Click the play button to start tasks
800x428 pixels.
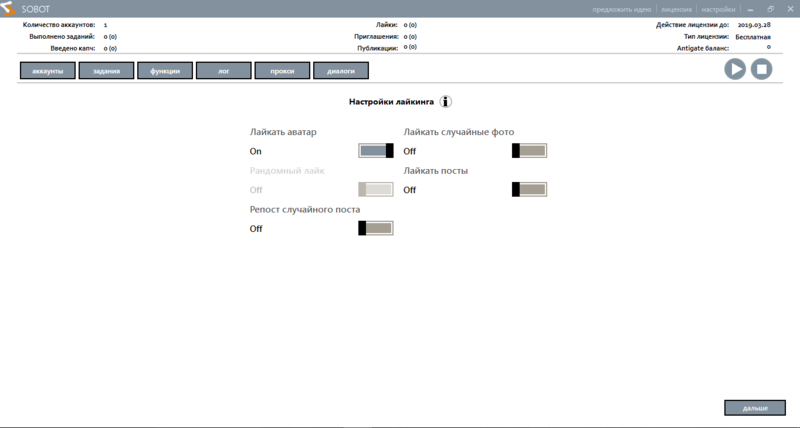pyautogui.click(x=735, y=69)
